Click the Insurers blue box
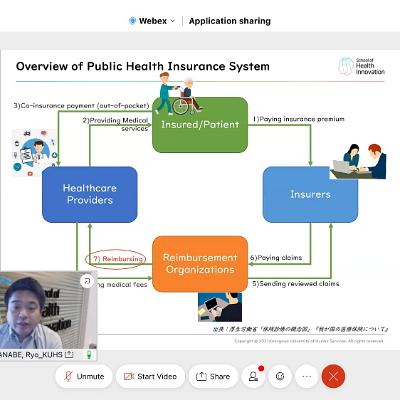Image resolution: width=400 pixels, height=400 pixels. coord(310,194)
